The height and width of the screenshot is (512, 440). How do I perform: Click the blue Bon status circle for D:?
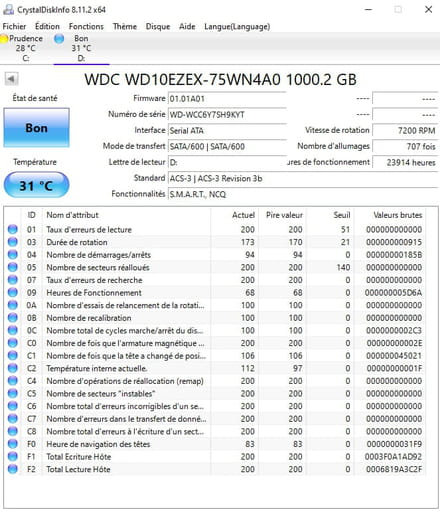(59, 39)
